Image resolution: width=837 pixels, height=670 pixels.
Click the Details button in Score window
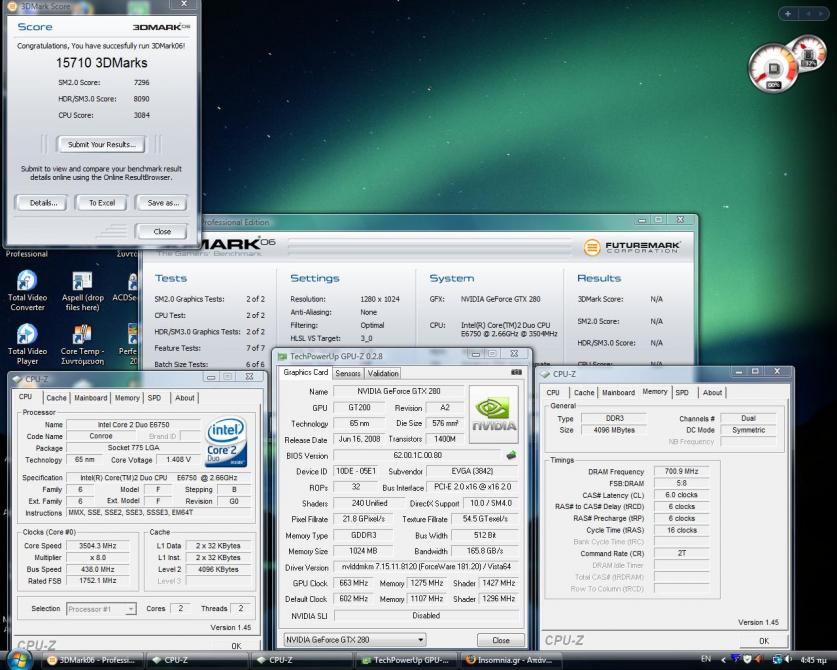point(42,203)
